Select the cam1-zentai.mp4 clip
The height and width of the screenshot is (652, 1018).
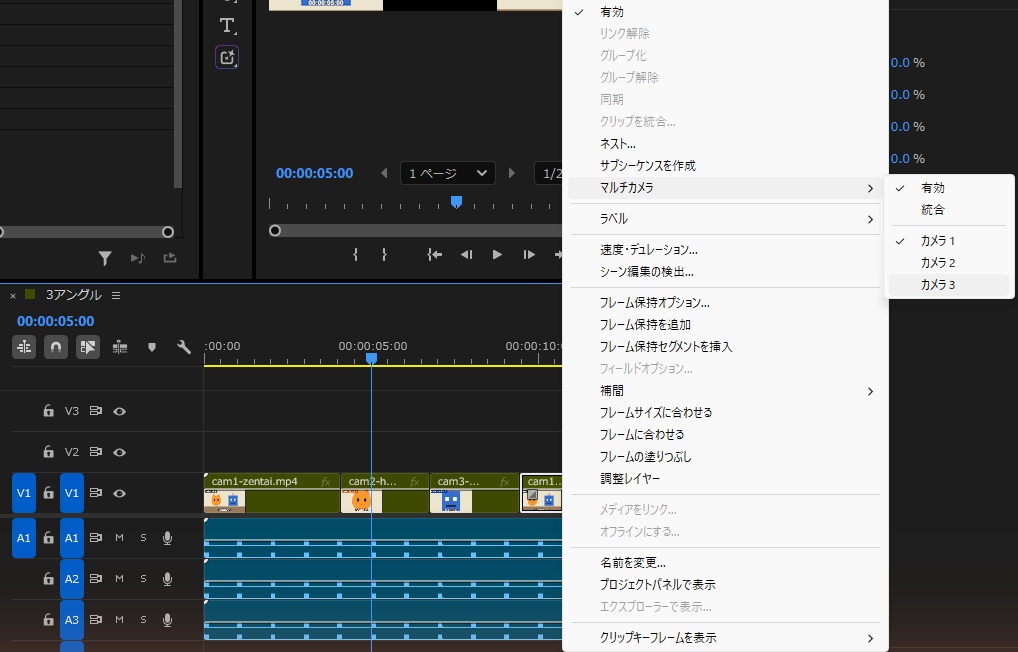[x=271, y=493]
